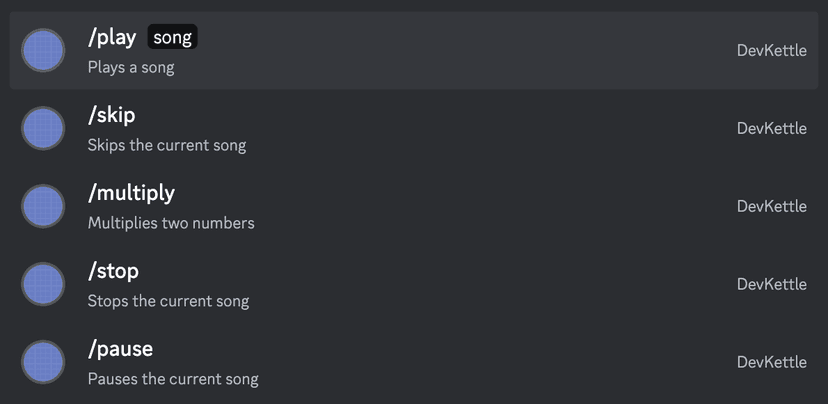Click the bot avatar beside /skip

point(43,128)
